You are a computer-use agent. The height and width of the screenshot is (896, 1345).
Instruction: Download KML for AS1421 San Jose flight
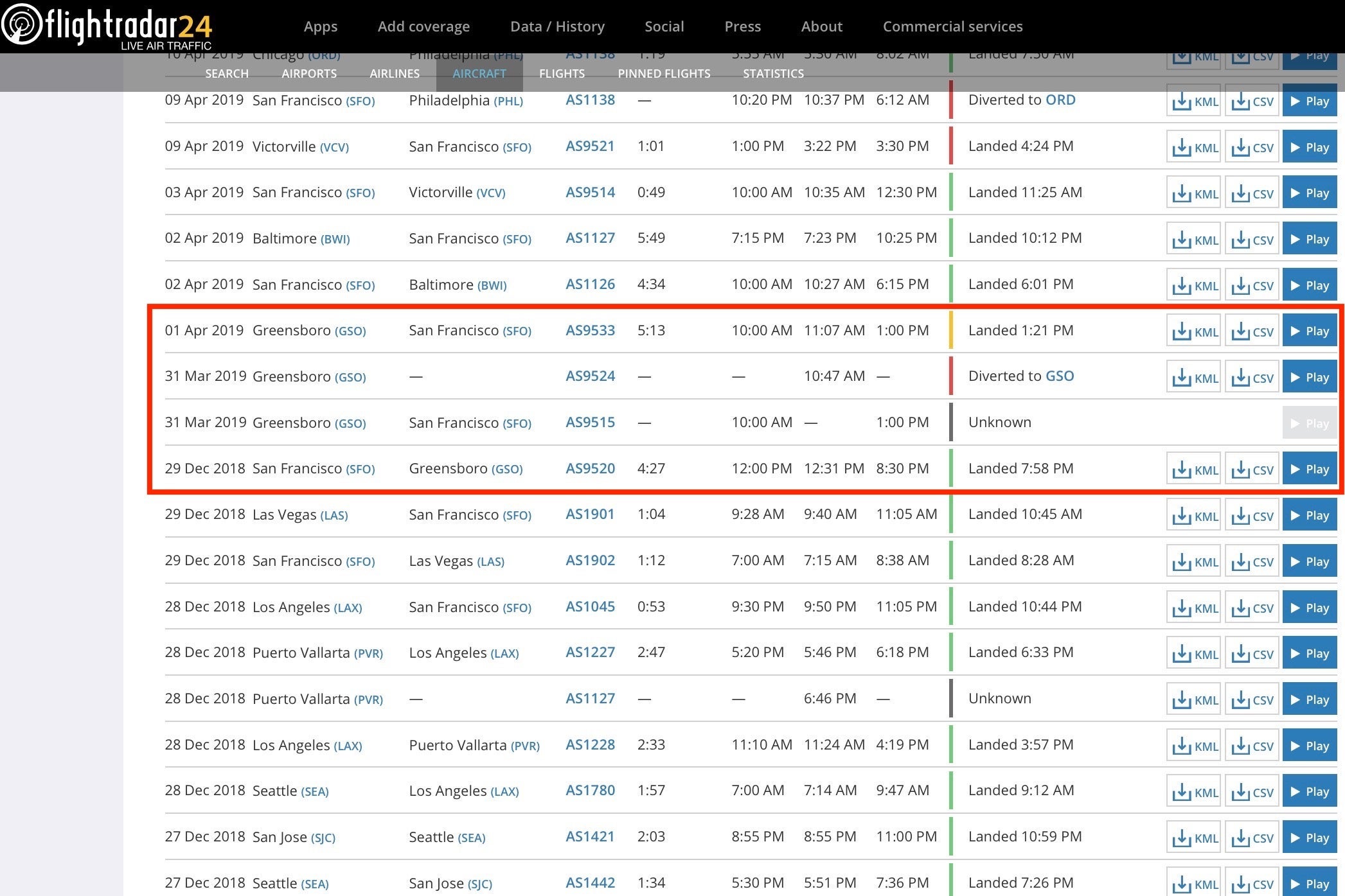coord(1193,838)
